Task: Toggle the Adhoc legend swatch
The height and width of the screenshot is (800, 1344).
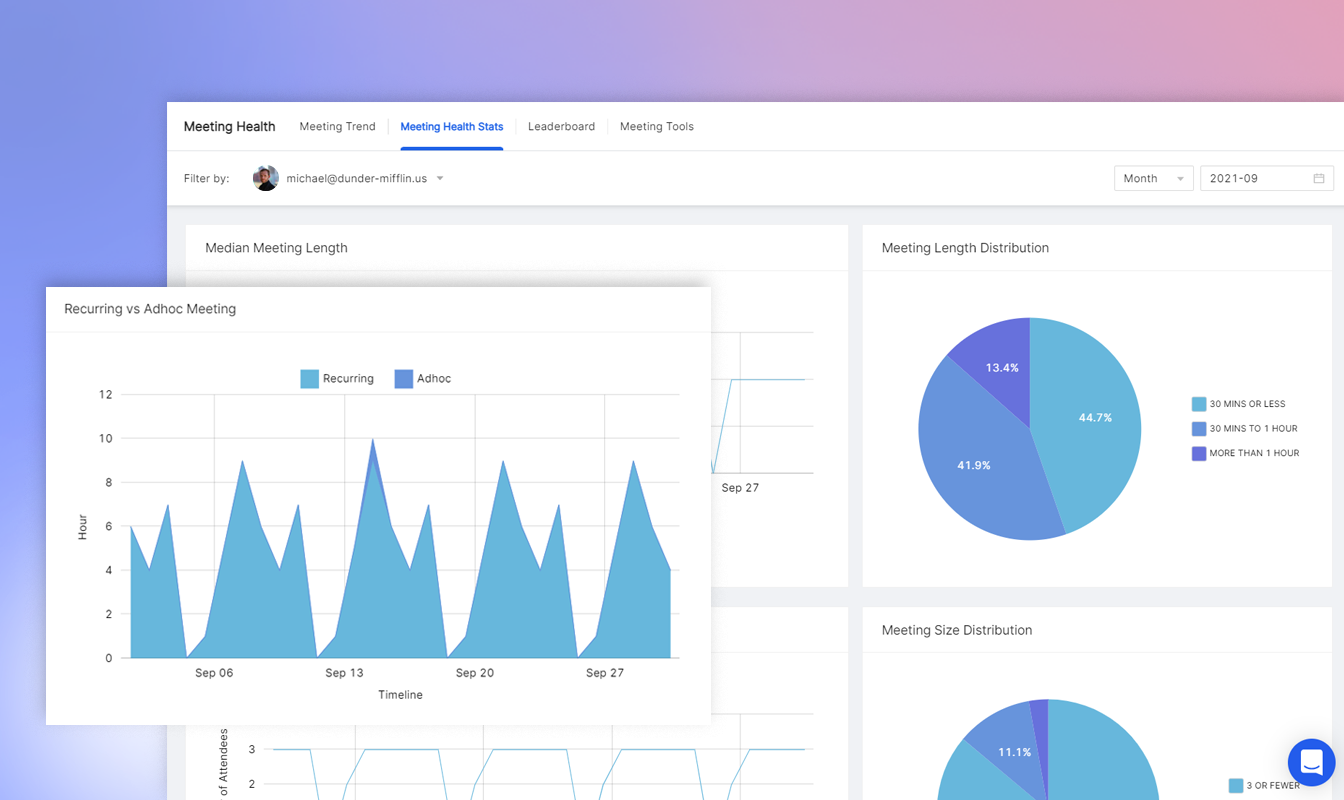Action: 404,379
